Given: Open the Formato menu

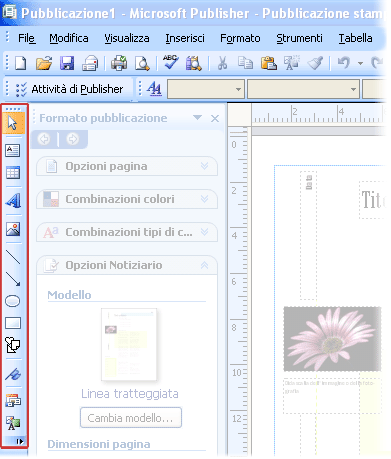Looking at the screenshot, I should (x=240, y=38).
